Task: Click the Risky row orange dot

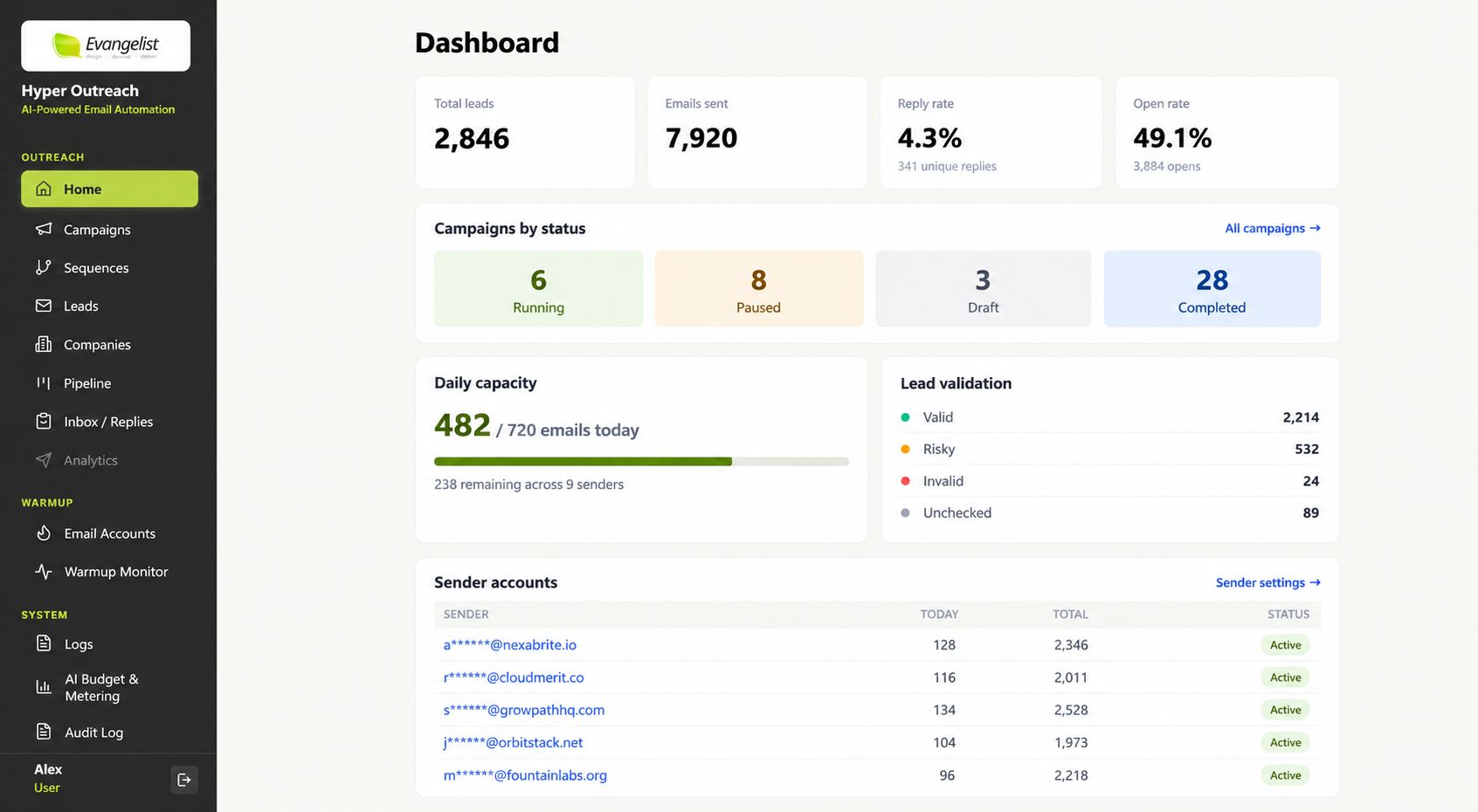Action: [x=905, y=449]
